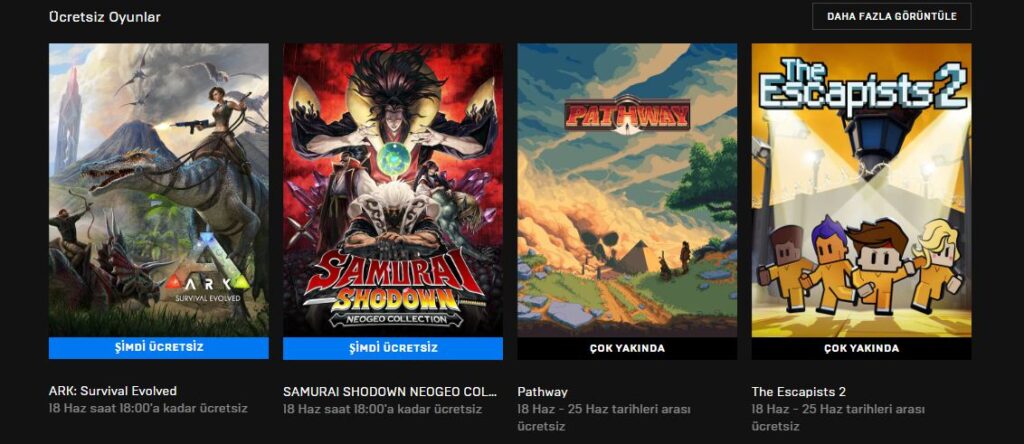Screen dimensions: 1024x444
Task: Click ARK's free-until 18 Haz text
Action: [148, 409]
